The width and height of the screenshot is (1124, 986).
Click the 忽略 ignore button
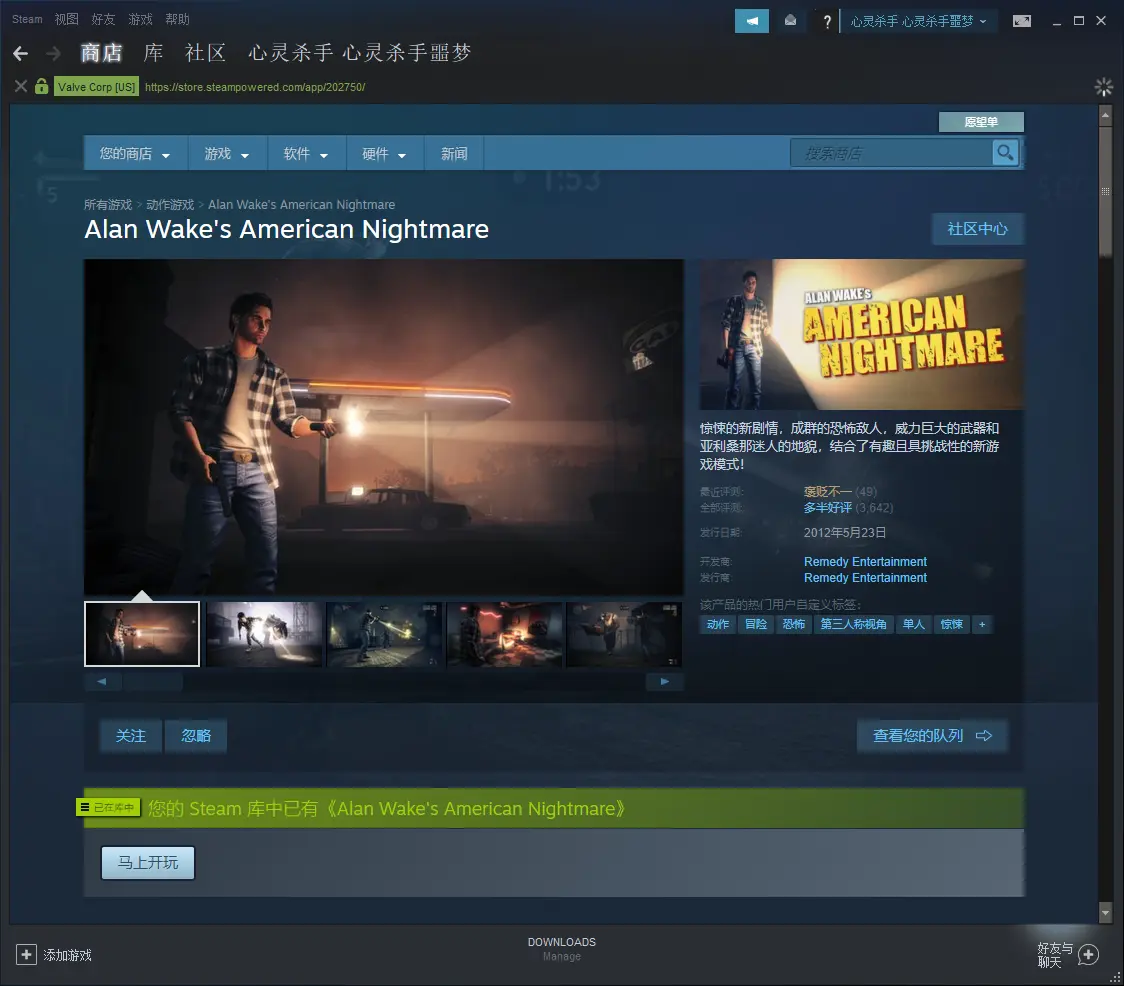point(196,736)
